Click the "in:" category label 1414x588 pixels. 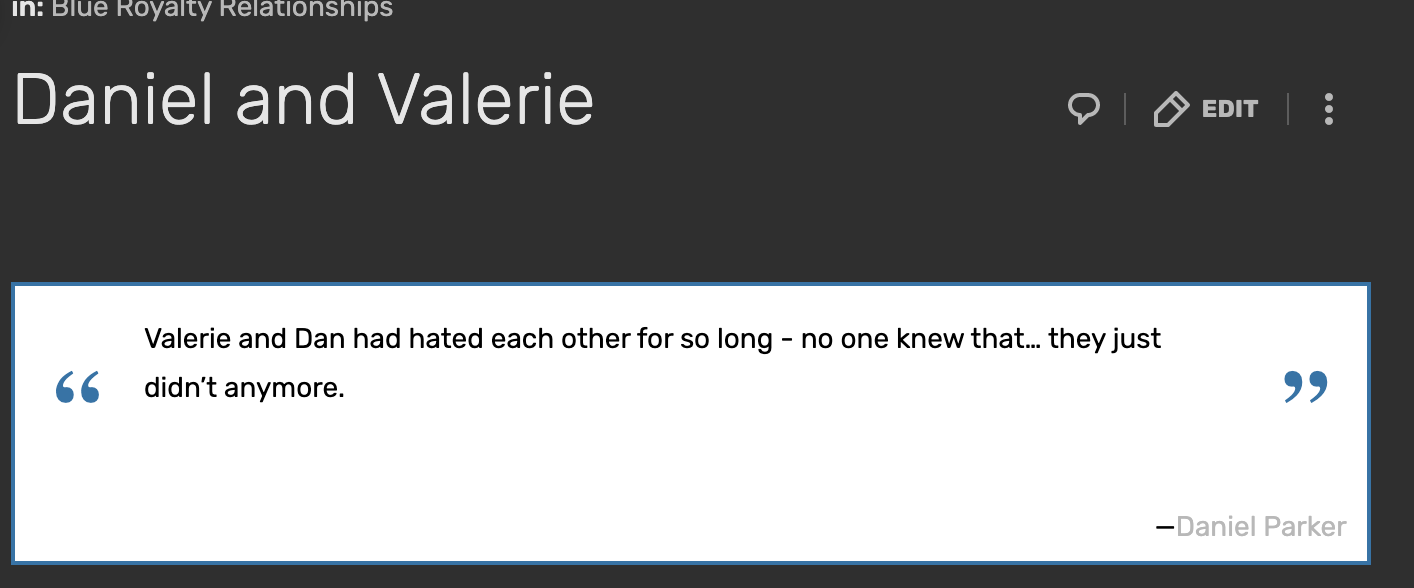click(28, 10)
